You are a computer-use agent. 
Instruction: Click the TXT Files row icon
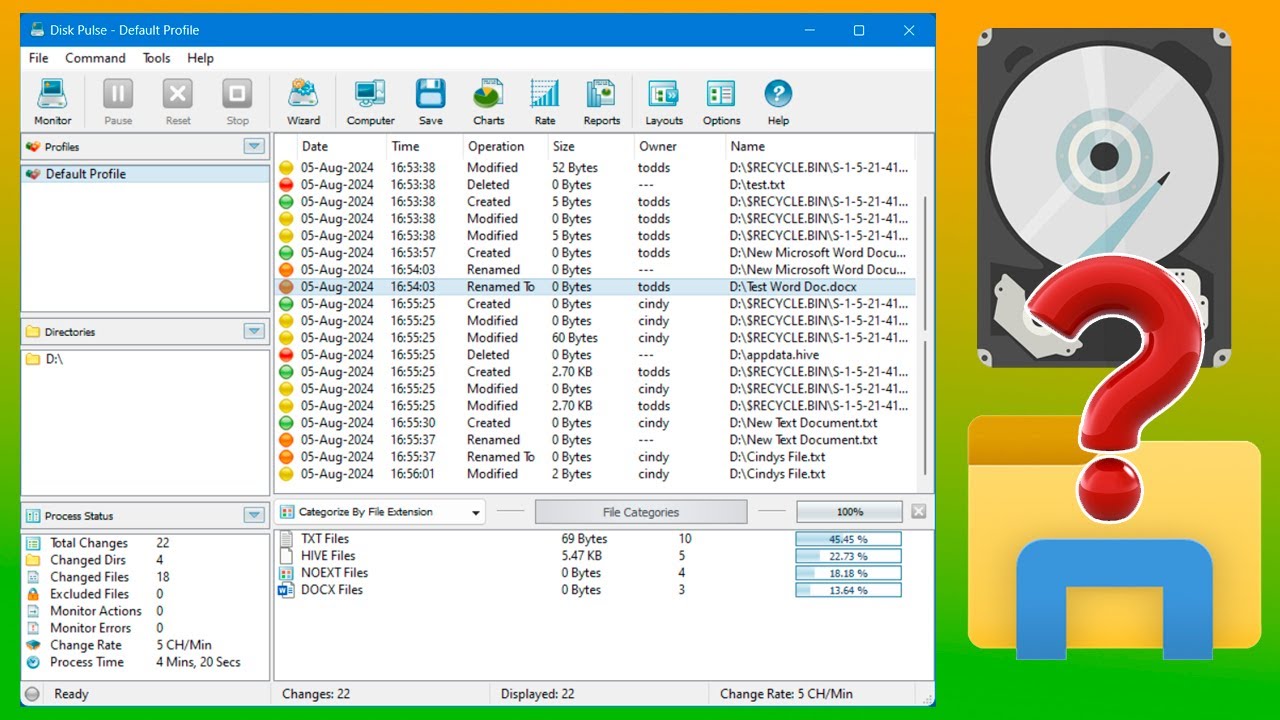click(286, 539)
